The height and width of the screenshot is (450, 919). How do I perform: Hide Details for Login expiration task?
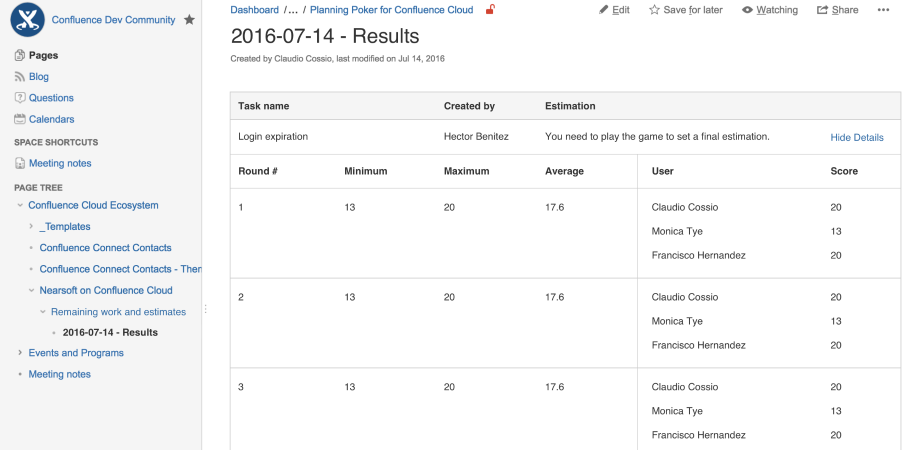click(856, 138)
